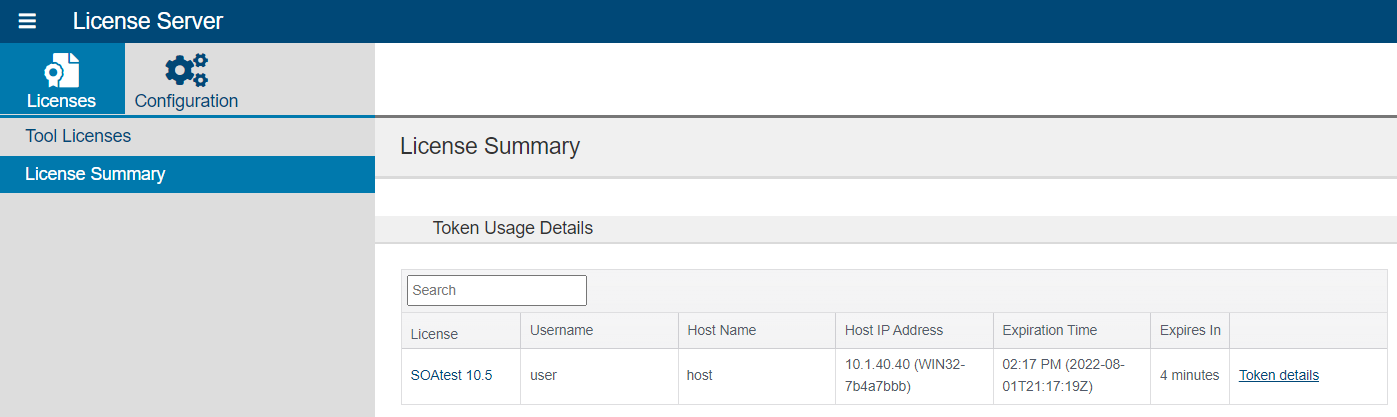Click the License Summary page heading
Viewport: 1397px width, 417px height.
[490, 146]
